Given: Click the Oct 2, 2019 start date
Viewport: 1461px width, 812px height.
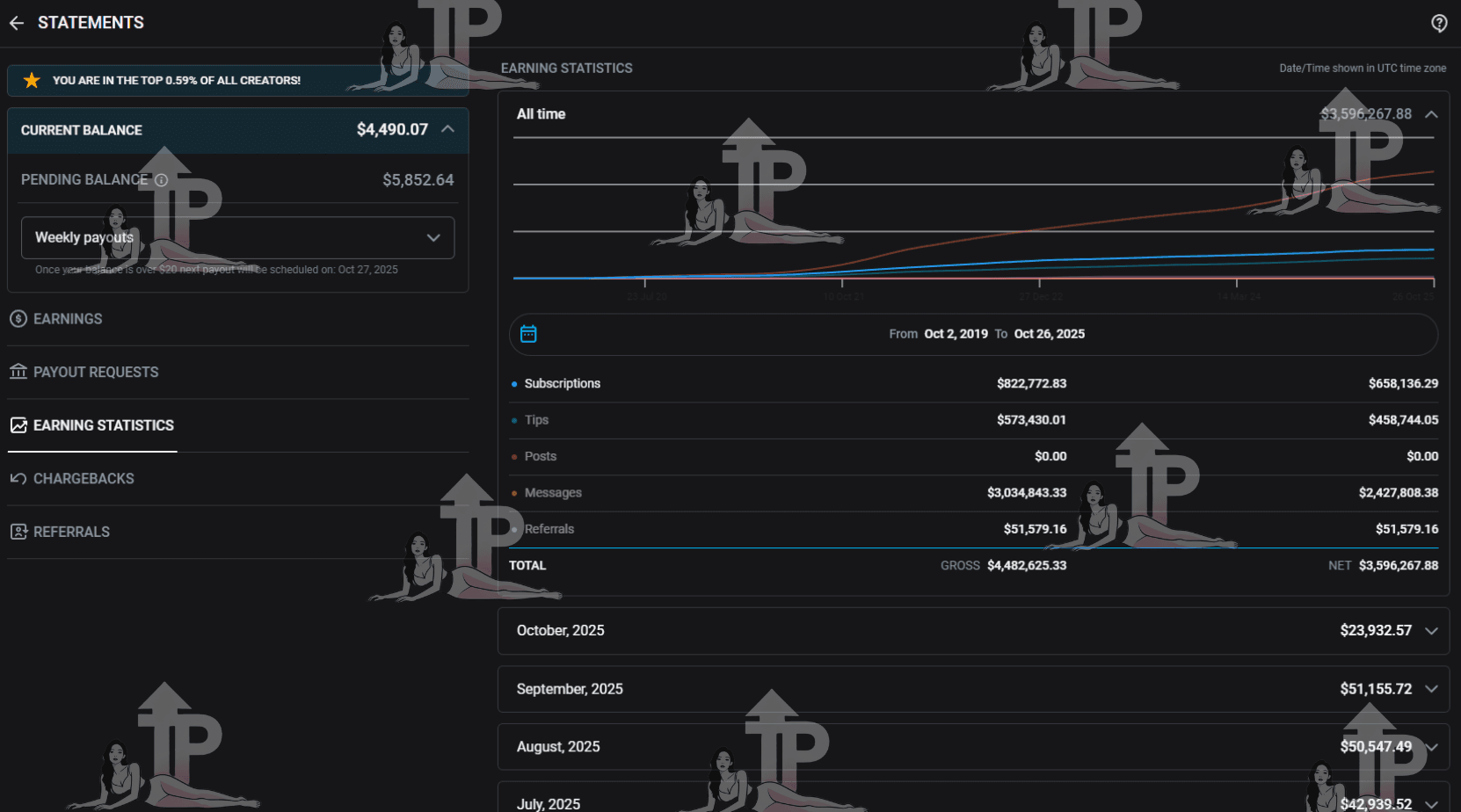Looking at the screenshot, I should 955,334.
